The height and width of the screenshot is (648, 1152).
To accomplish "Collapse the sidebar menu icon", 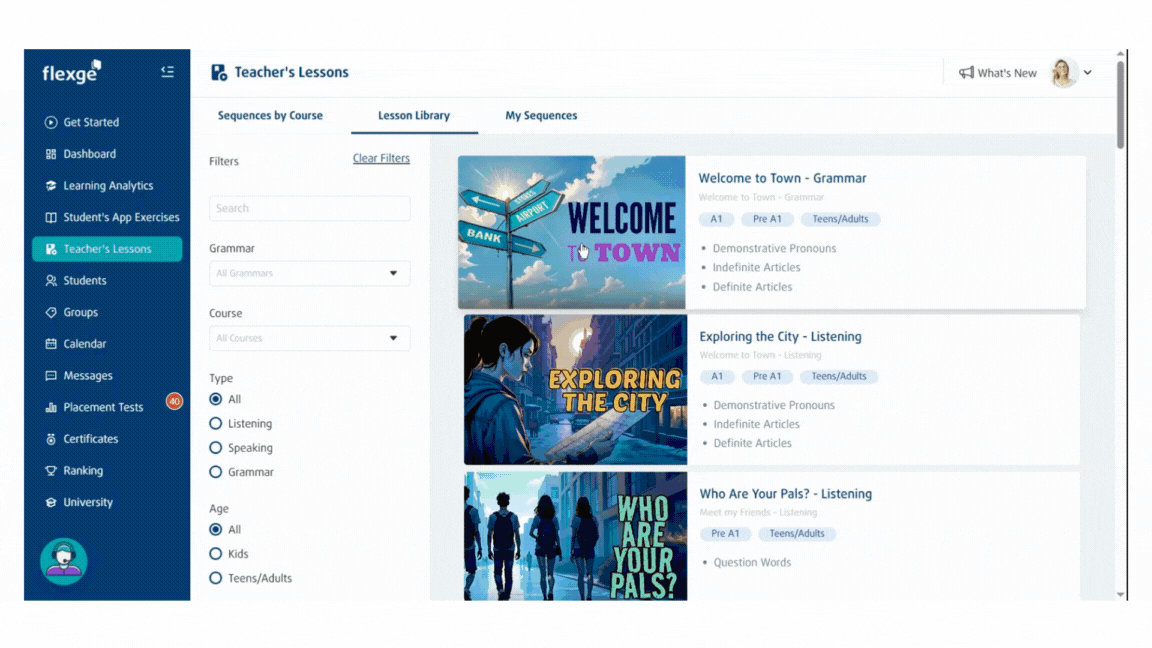I will click(167, 72).
